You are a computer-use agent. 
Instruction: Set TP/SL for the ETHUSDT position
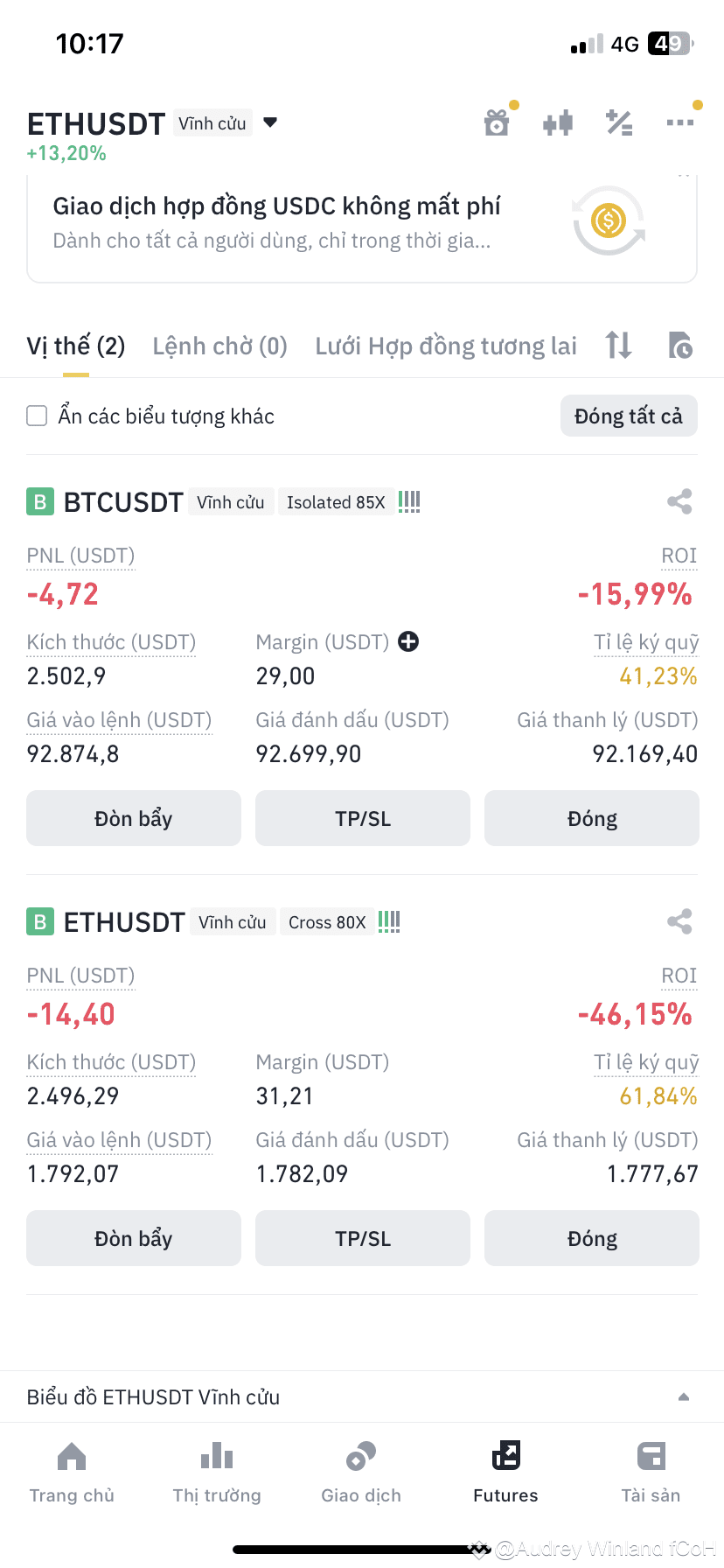click(x=363, y=1238)
